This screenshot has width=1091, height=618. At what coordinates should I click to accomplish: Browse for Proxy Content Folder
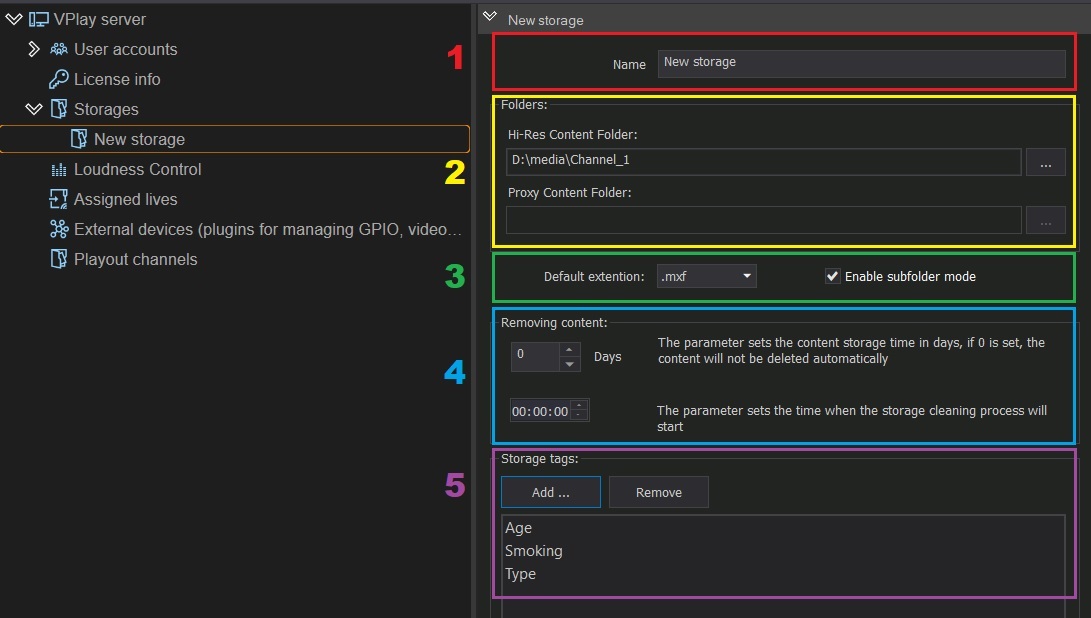coord(1045,220)
